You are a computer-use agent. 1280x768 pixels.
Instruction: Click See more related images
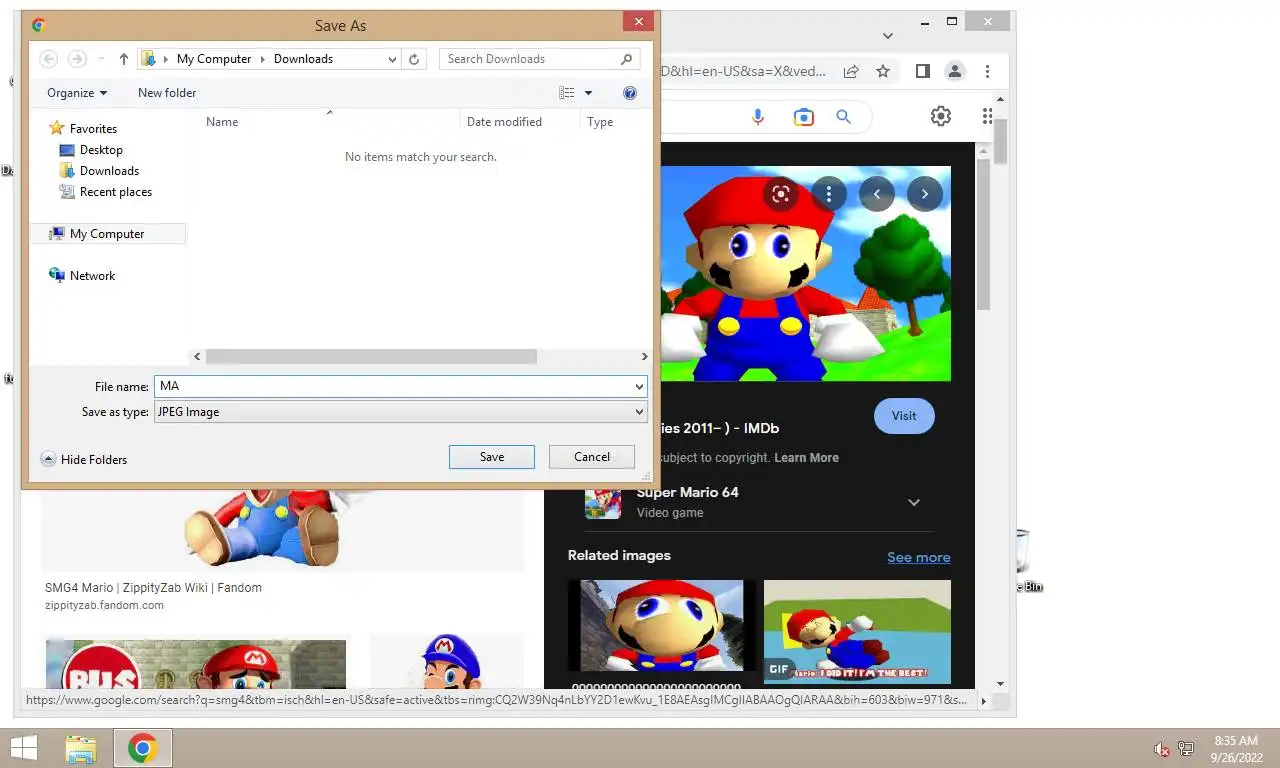(x=919, y=557)
